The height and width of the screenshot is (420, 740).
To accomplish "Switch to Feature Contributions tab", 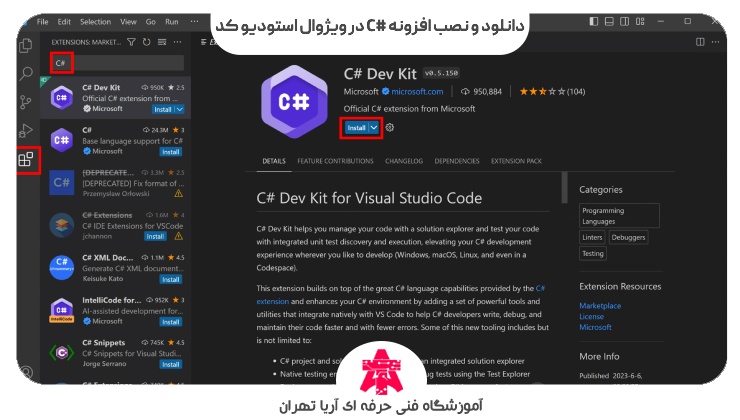I will pyautogui.click(x=335, y=161).
